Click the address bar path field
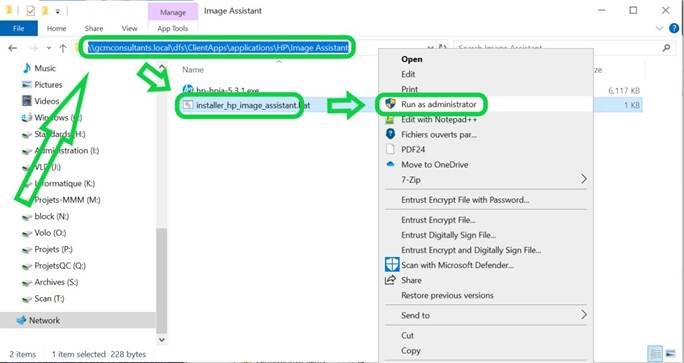This screenshot has width=684, height=363. (218, 48)
